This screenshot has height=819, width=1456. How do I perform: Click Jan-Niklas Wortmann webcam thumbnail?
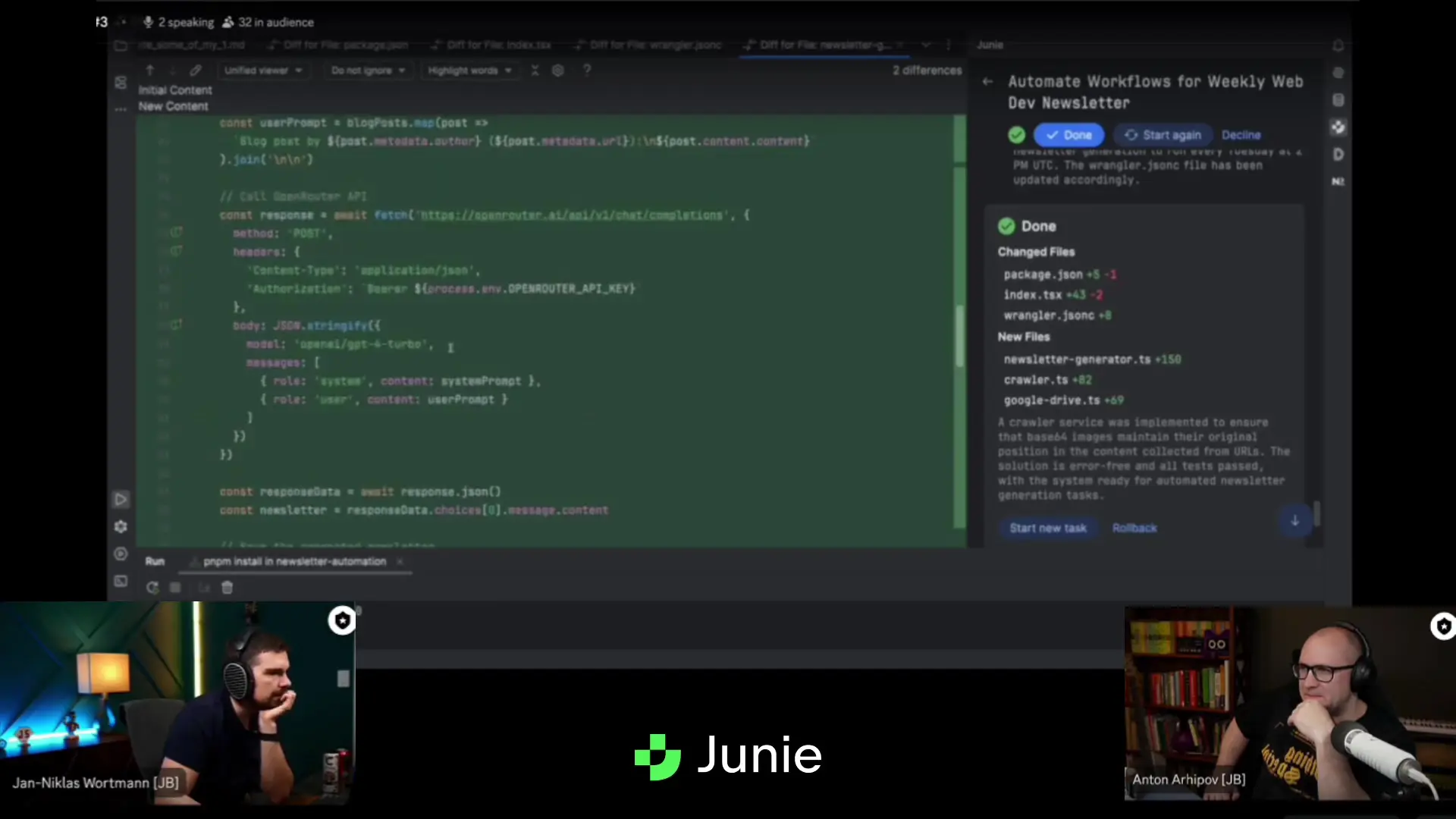(x=177, y=703)
